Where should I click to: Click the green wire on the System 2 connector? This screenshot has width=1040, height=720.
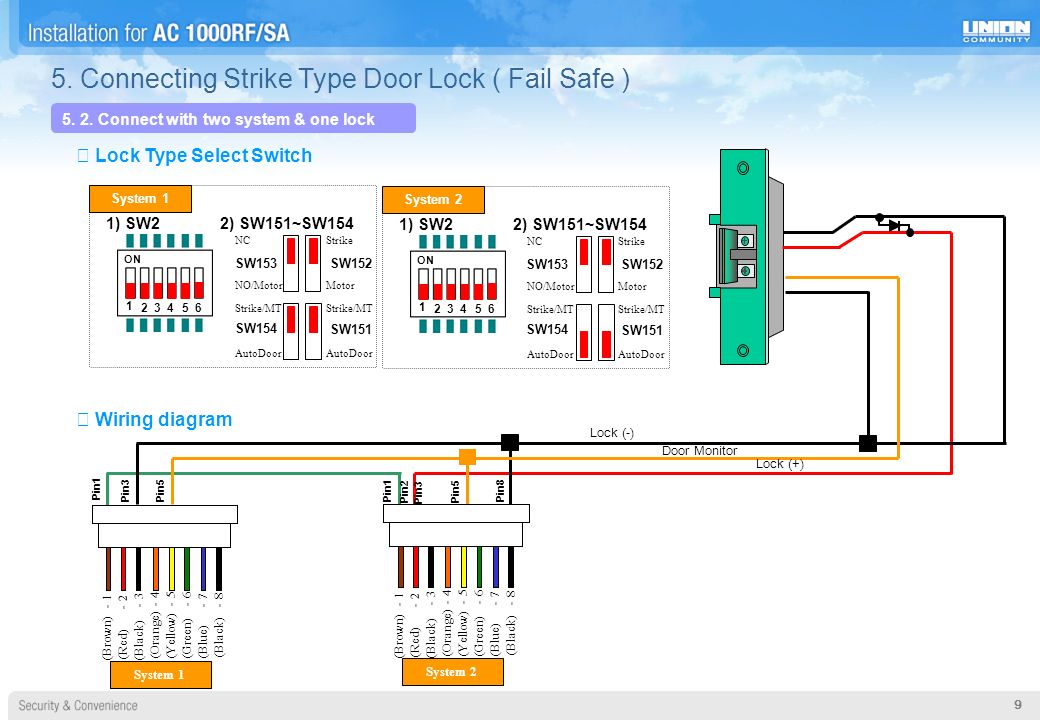coord(479,567)
